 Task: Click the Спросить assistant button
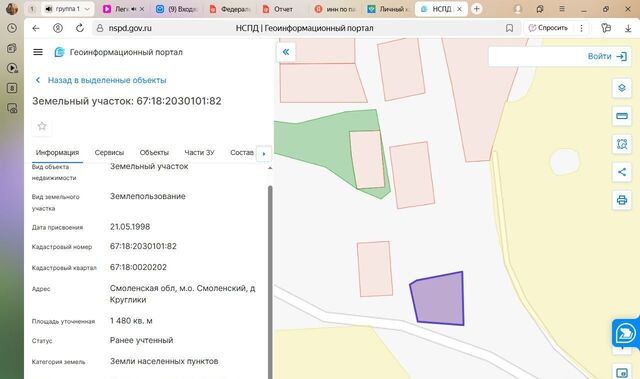548,28
